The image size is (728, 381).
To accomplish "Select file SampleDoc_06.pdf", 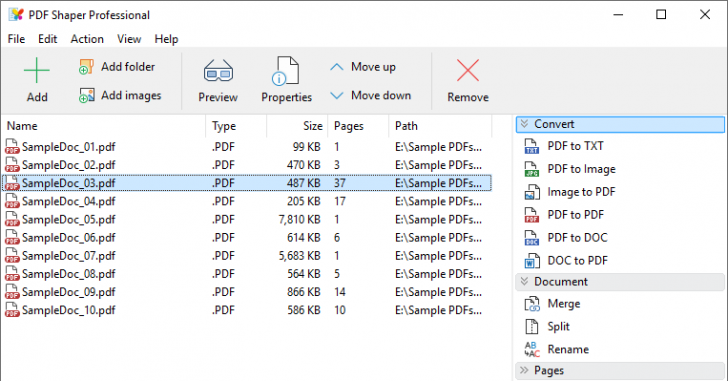I will pyautogui.click(x=69, y=238).
